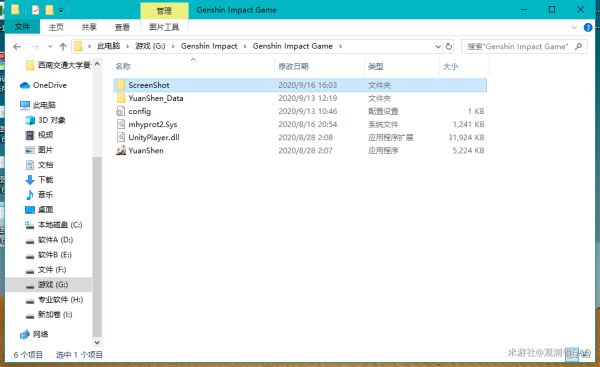Click the 图片 pictures icon
The width and height of the screenshot is (600, 367).
tap(30, 150)
